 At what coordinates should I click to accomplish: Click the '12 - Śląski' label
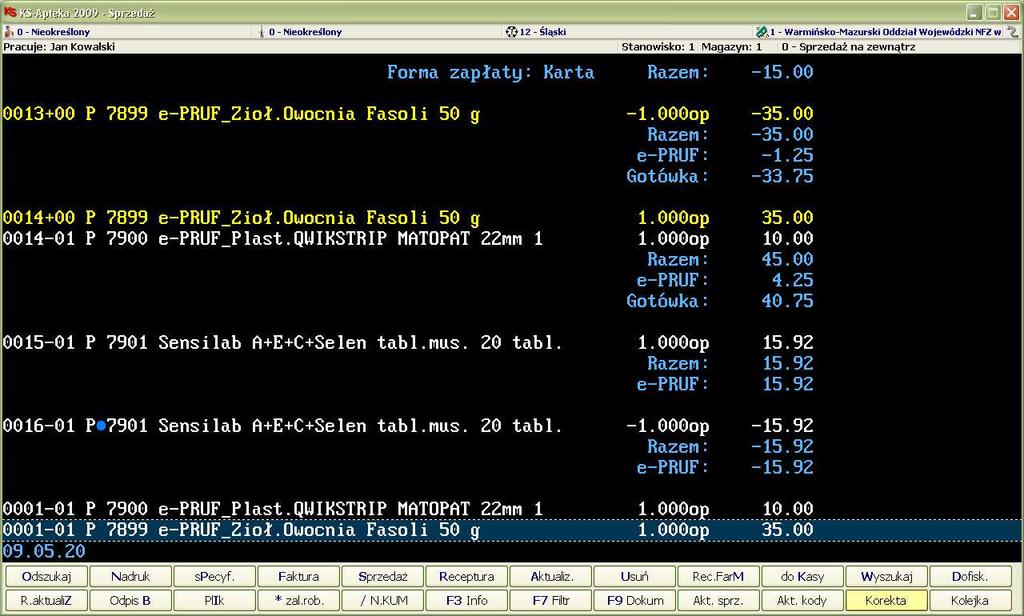point(543,31)
